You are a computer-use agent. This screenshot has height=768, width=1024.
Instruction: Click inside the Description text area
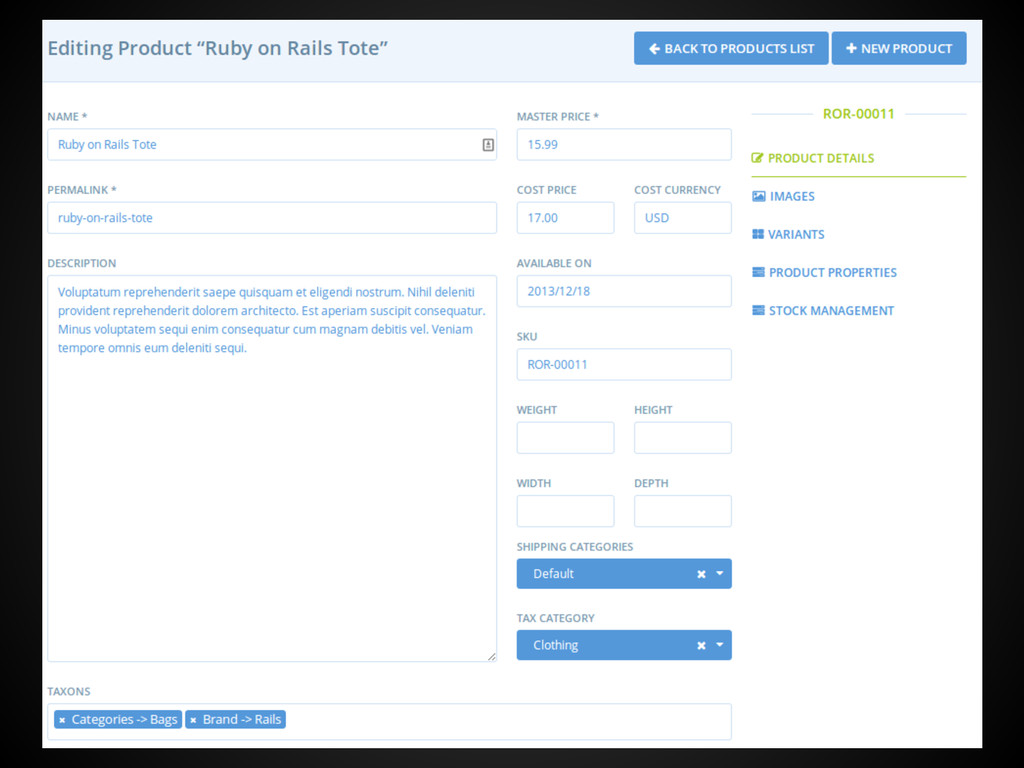coord(272,468)
